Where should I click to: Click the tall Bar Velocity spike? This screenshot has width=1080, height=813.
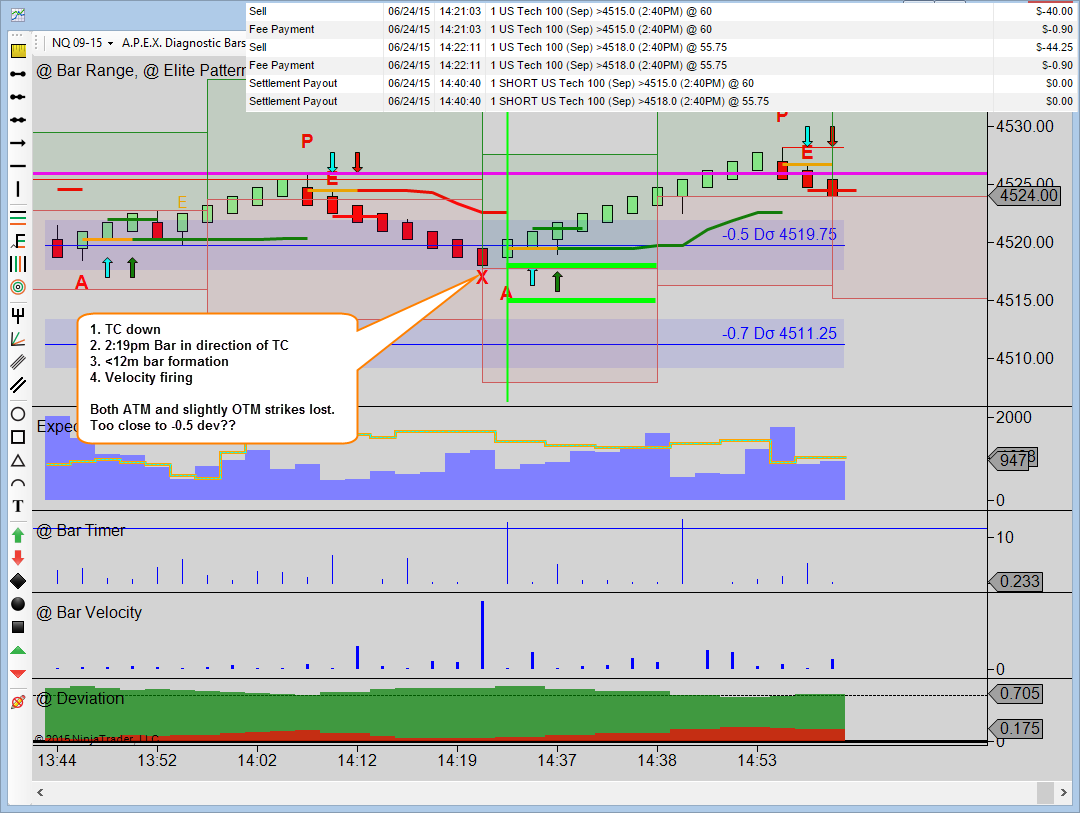click(x=482, y=635)
